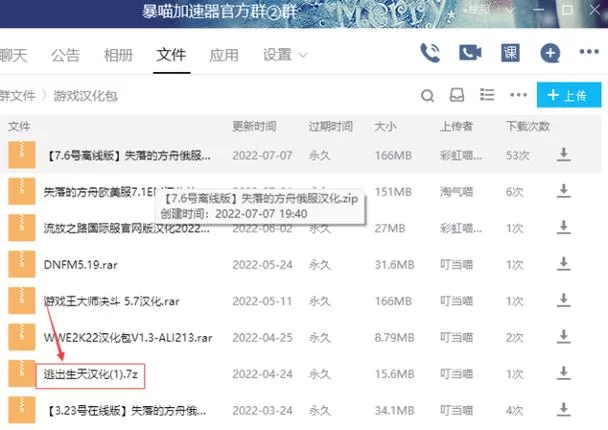This screenshot has height=430, width=608.
Task: Download the 【7.6号离线版】失落的方舟俄服 file
Action: pyautogui.click(x=563, y=154)
